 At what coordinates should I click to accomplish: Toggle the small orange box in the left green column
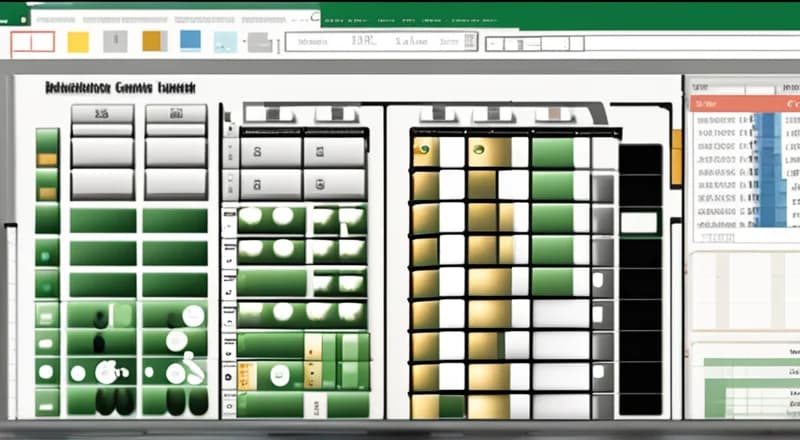pyautogui.click(x=47, y=159)
